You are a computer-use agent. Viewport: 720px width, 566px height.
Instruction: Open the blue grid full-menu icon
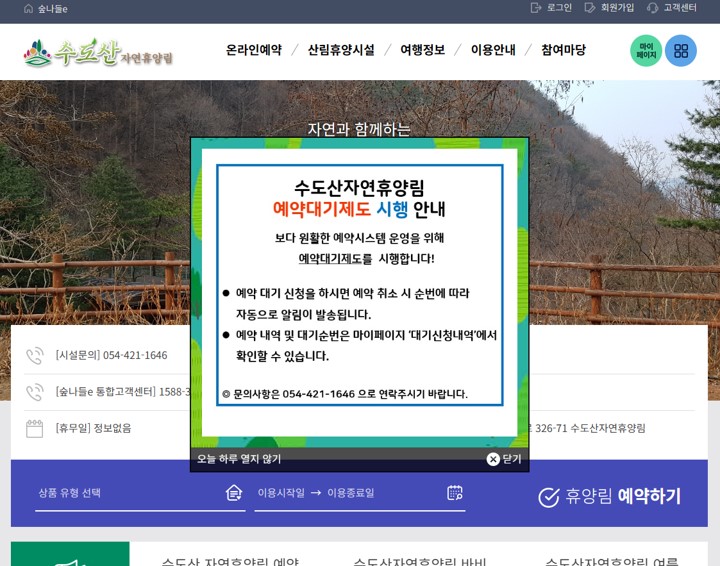pyautogui.click(x=681, y=51)
